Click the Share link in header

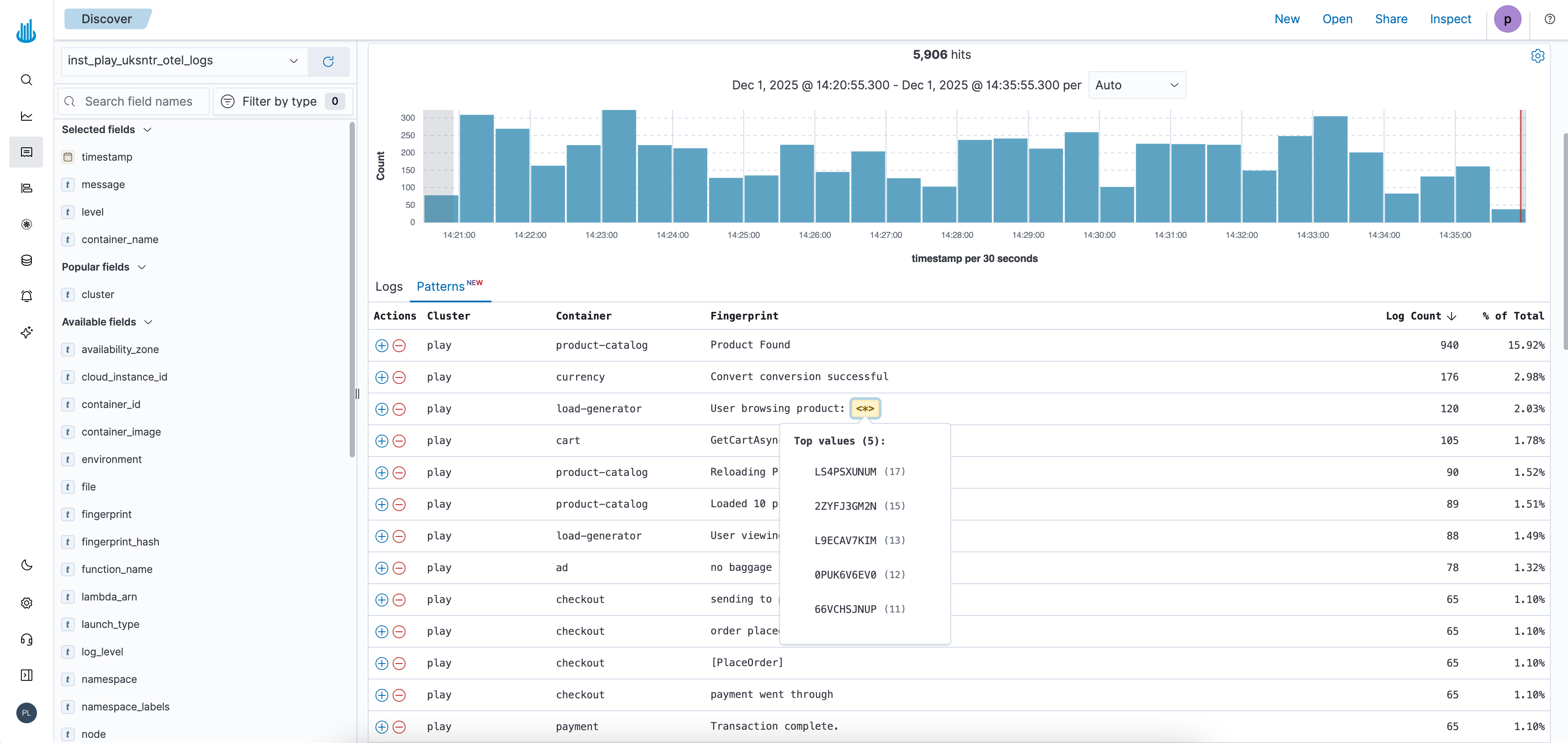(x=1391, y=19)
